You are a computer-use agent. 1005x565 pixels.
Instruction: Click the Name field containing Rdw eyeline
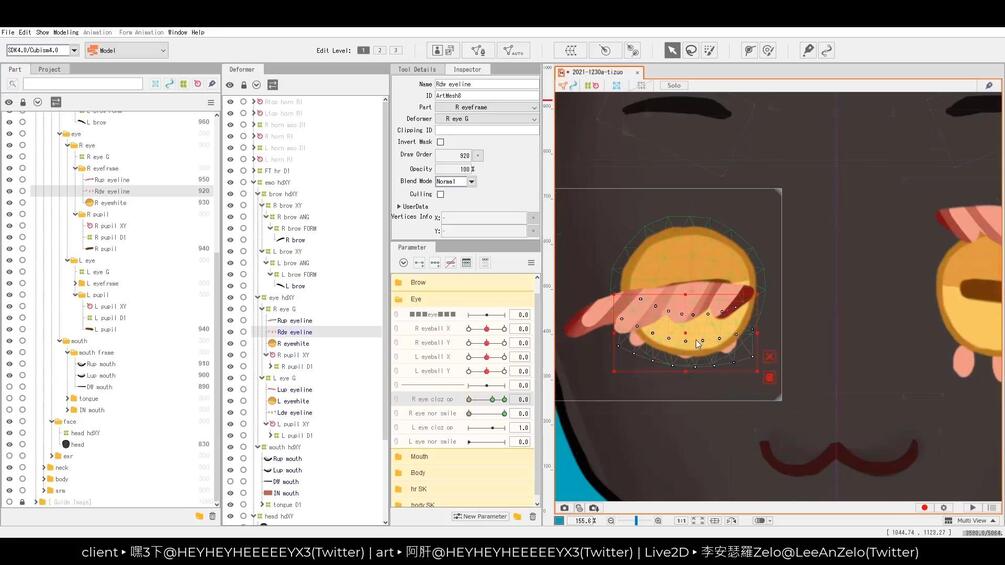[486, 84]
